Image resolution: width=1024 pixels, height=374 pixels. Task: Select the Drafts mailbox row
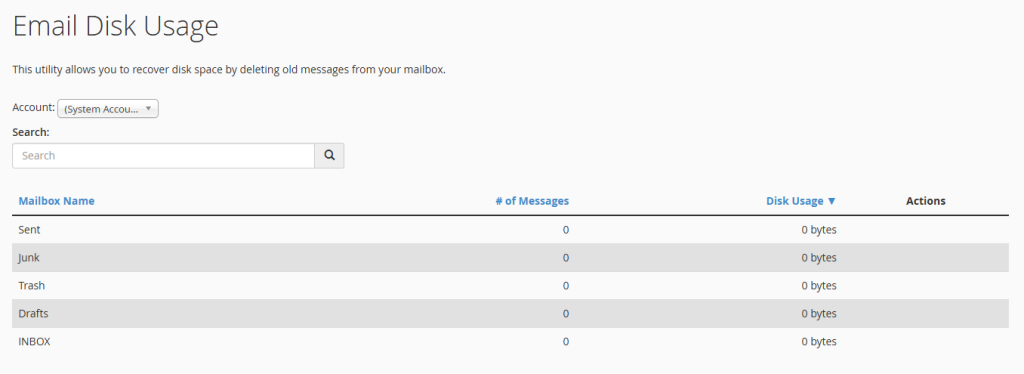coord(510,313)
